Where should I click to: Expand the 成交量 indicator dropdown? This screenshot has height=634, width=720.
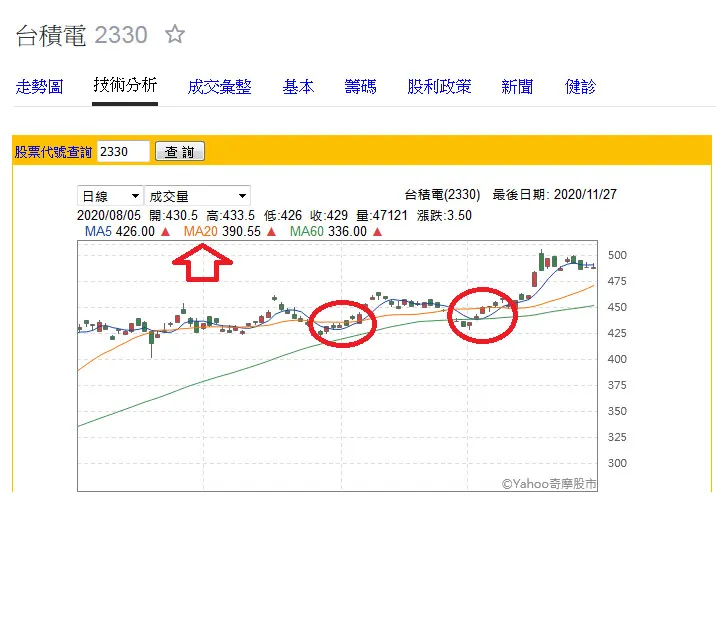197,196
